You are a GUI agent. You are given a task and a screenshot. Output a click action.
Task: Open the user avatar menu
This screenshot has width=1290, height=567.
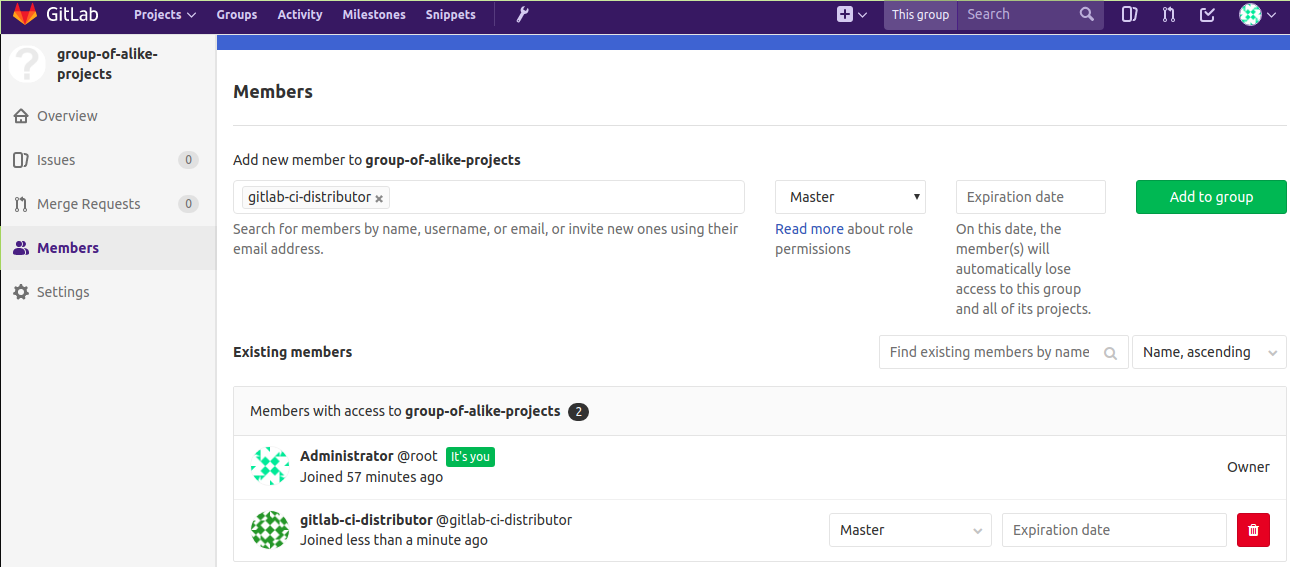click(1257, 14)
